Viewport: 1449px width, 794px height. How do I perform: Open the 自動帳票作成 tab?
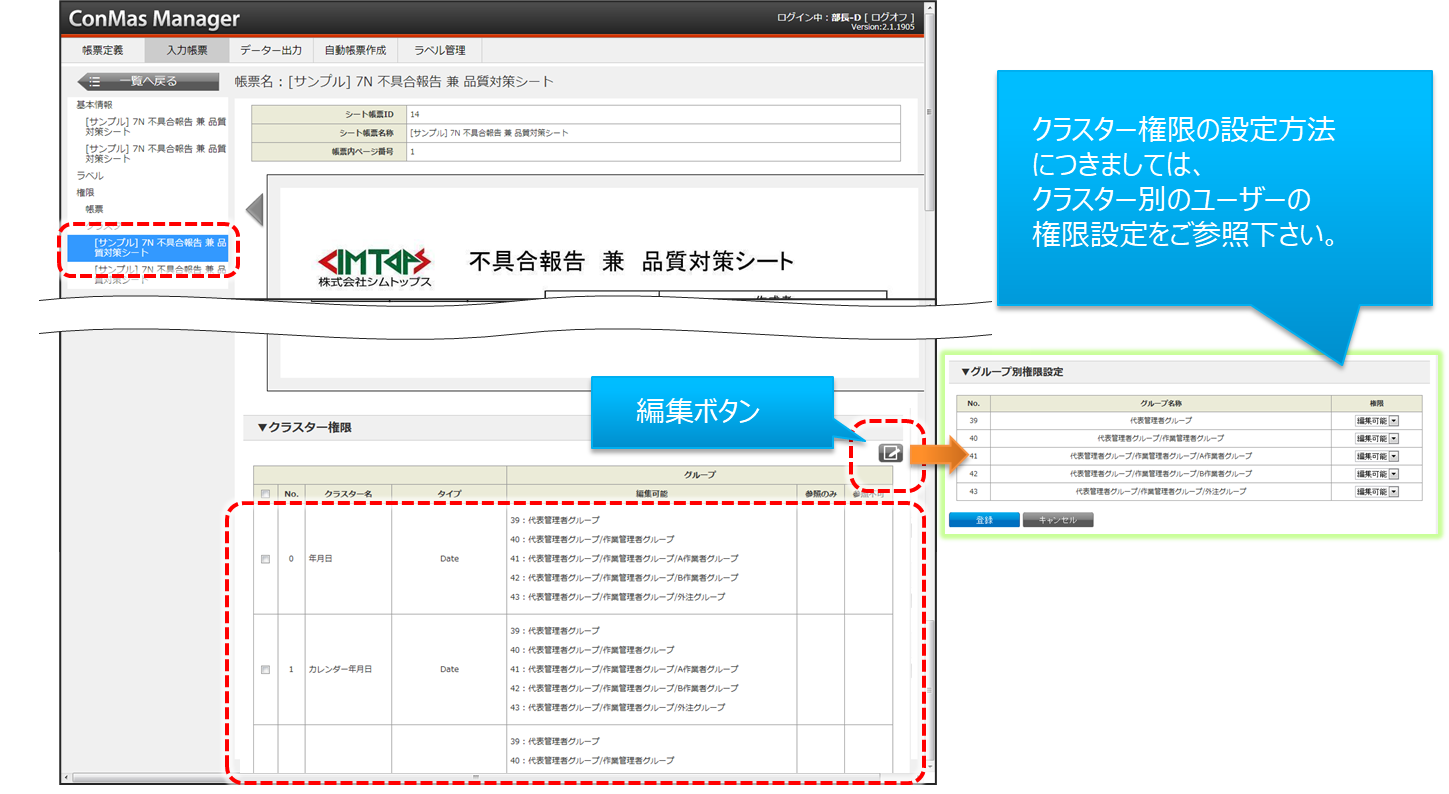(355, 50)
